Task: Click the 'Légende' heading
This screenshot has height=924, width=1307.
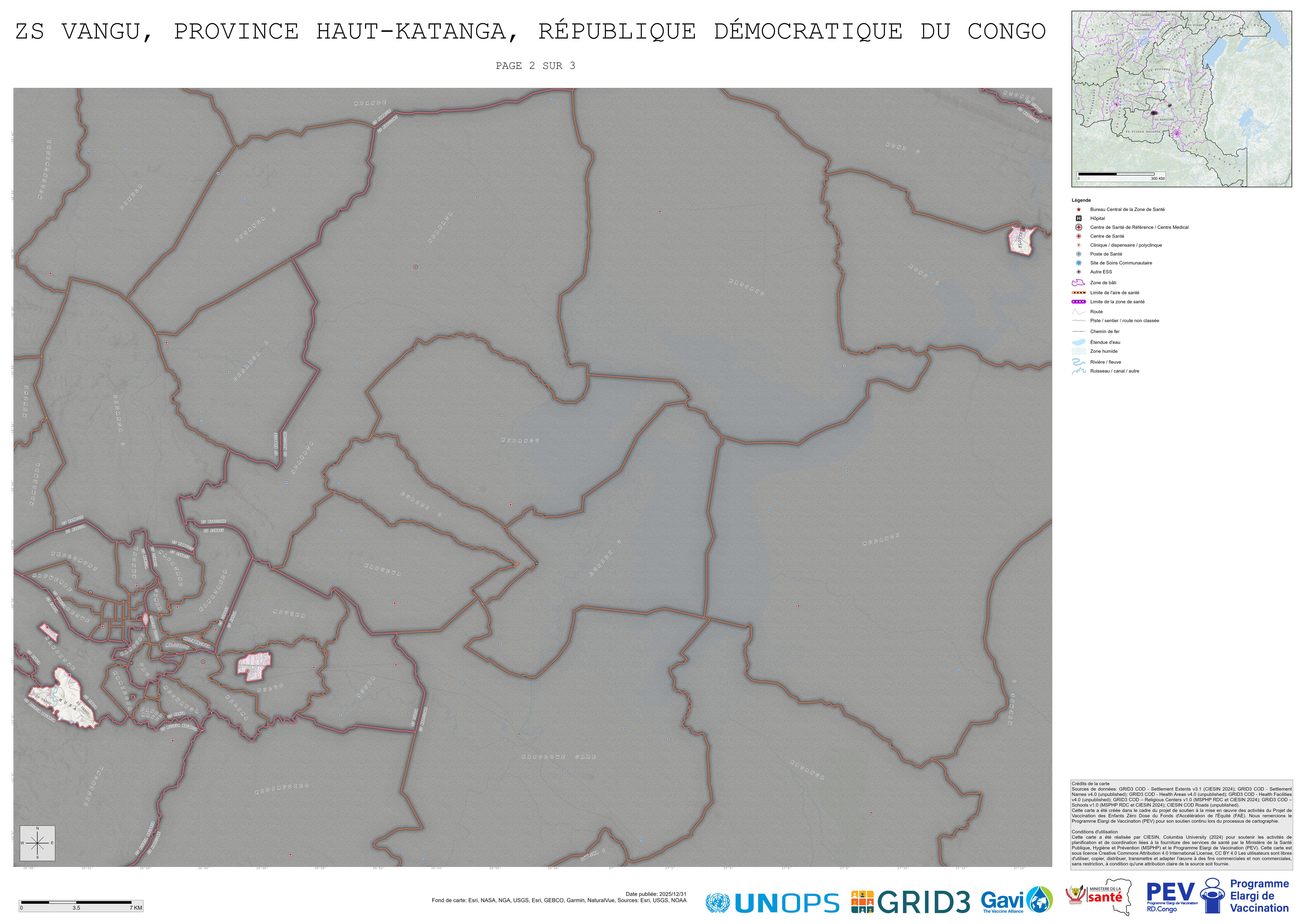Action: [1081, 200]
